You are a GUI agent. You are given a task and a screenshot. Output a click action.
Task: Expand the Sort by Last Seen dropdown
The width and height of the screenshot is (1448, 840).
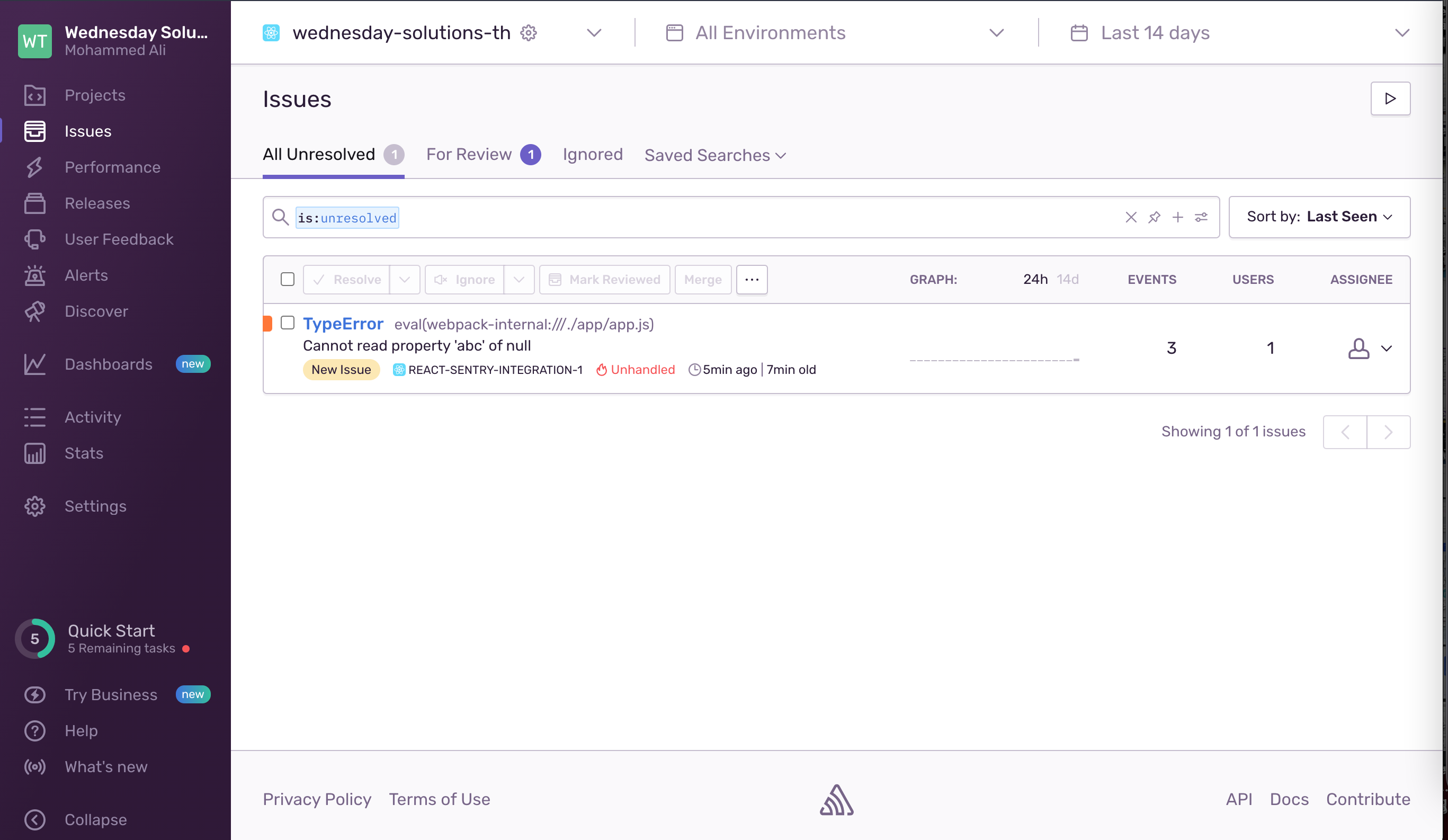1319,217
